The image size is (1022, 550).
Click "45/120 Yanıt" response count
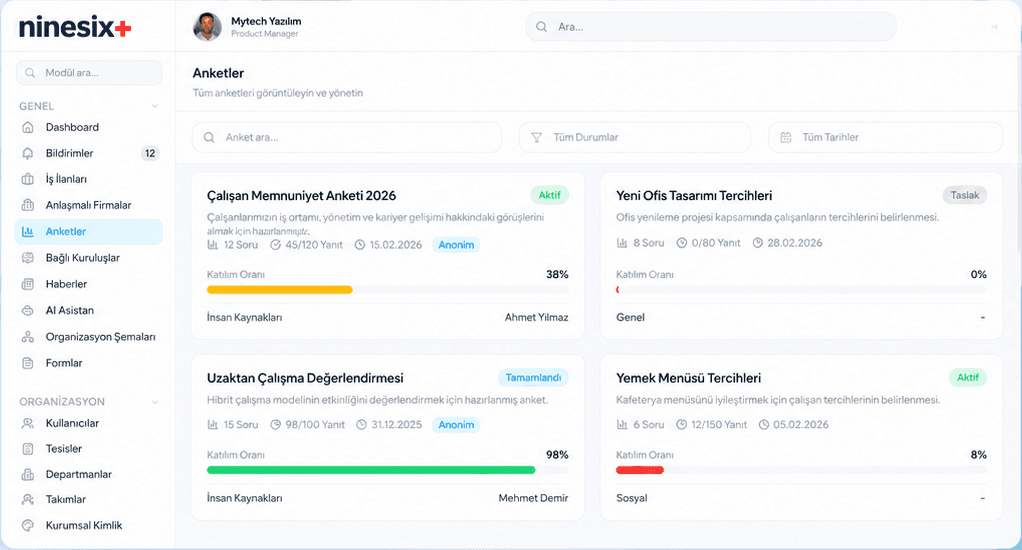[314, 245]
